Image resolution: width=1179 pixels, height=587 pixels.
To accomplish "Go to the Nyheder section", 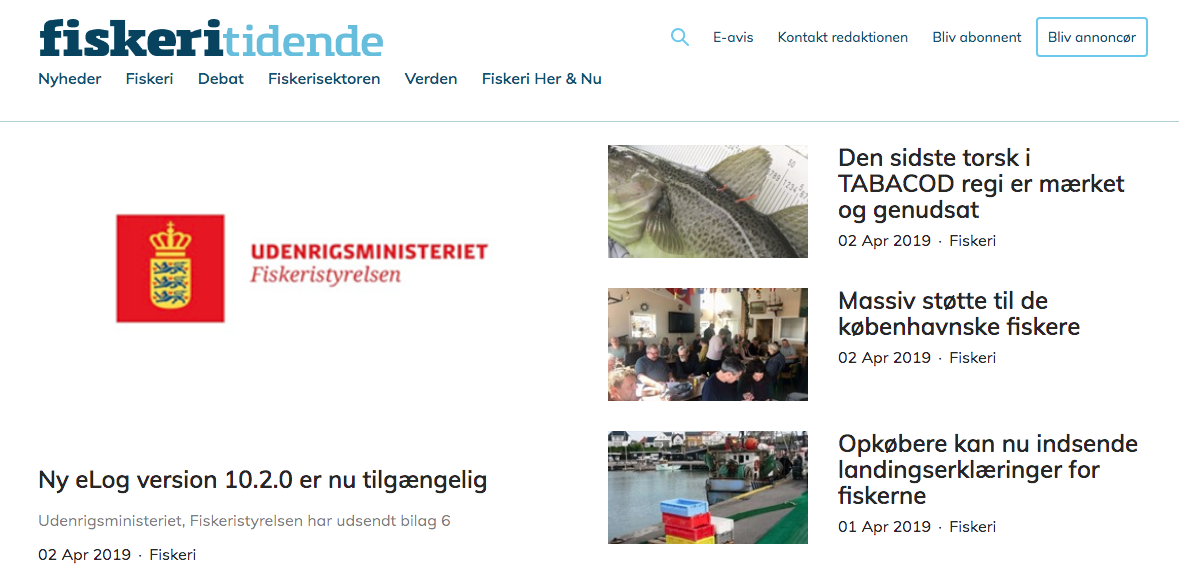I will pyautogui.click(x=70, y=79).
